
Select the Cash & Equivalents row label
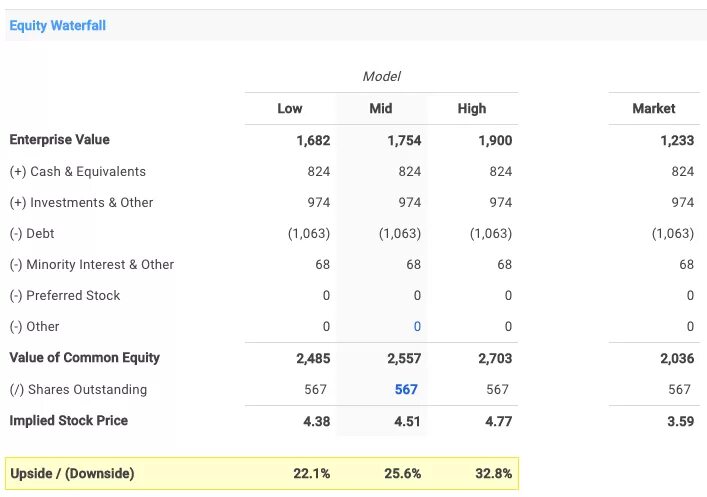pos(78,171)
